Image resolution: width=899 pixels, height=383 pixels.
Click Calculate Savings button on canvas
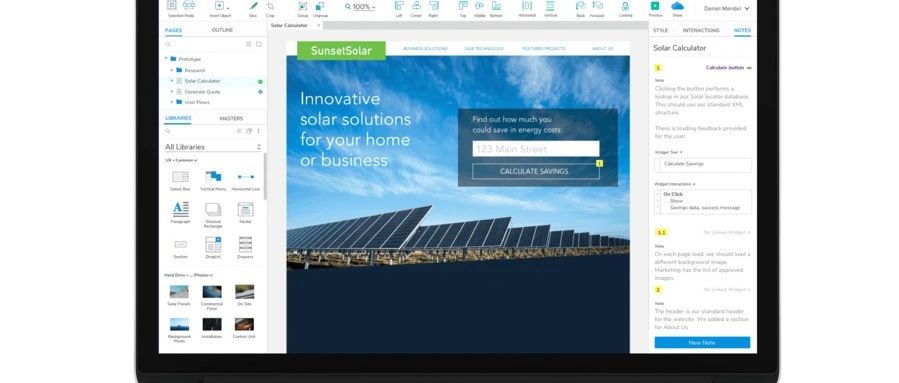tap(536, 171)
